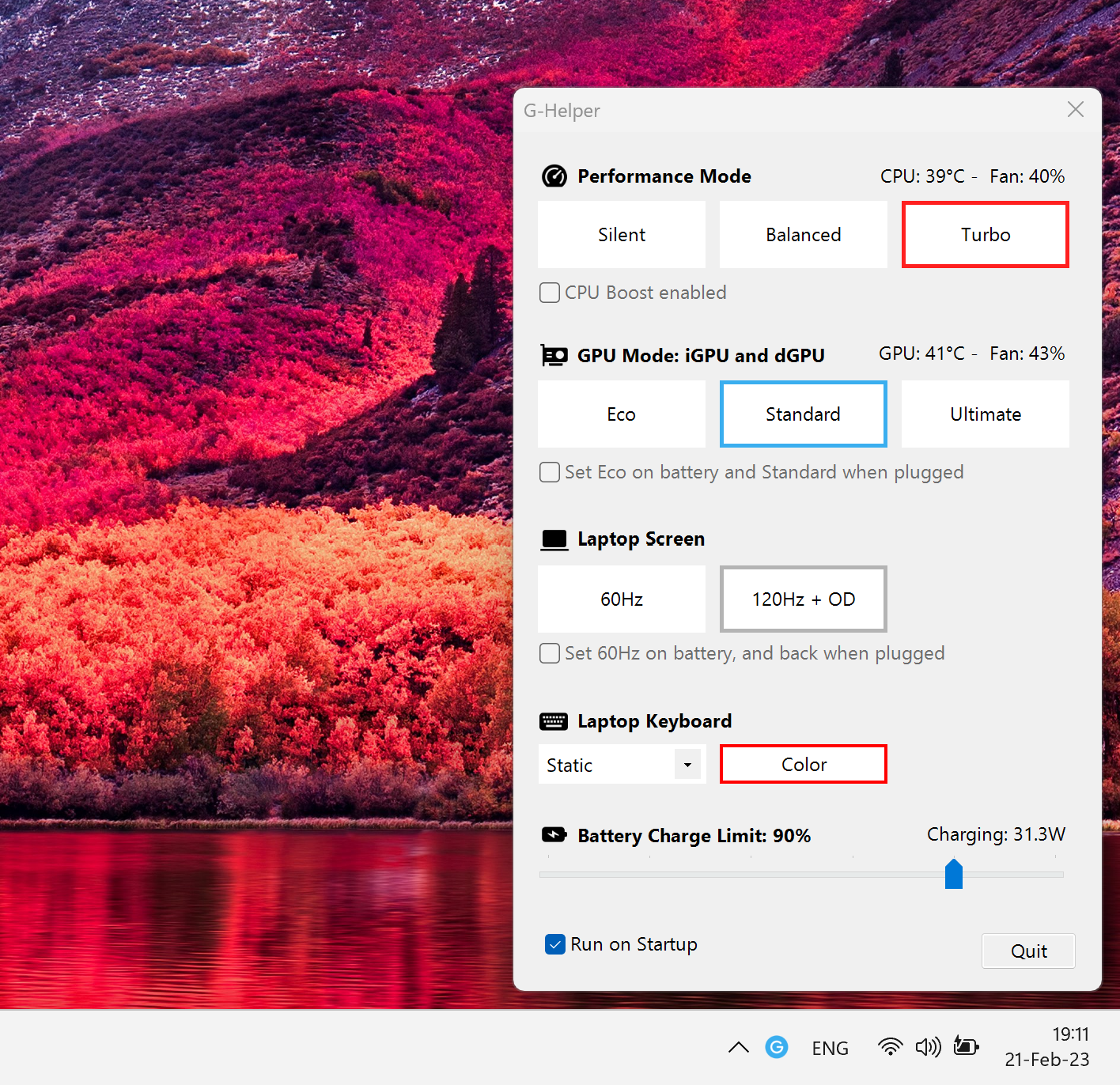Click the GPU Mode graphics card icon
The height and width of the screenshot is (1085, 1120).
tap(554, 356)
